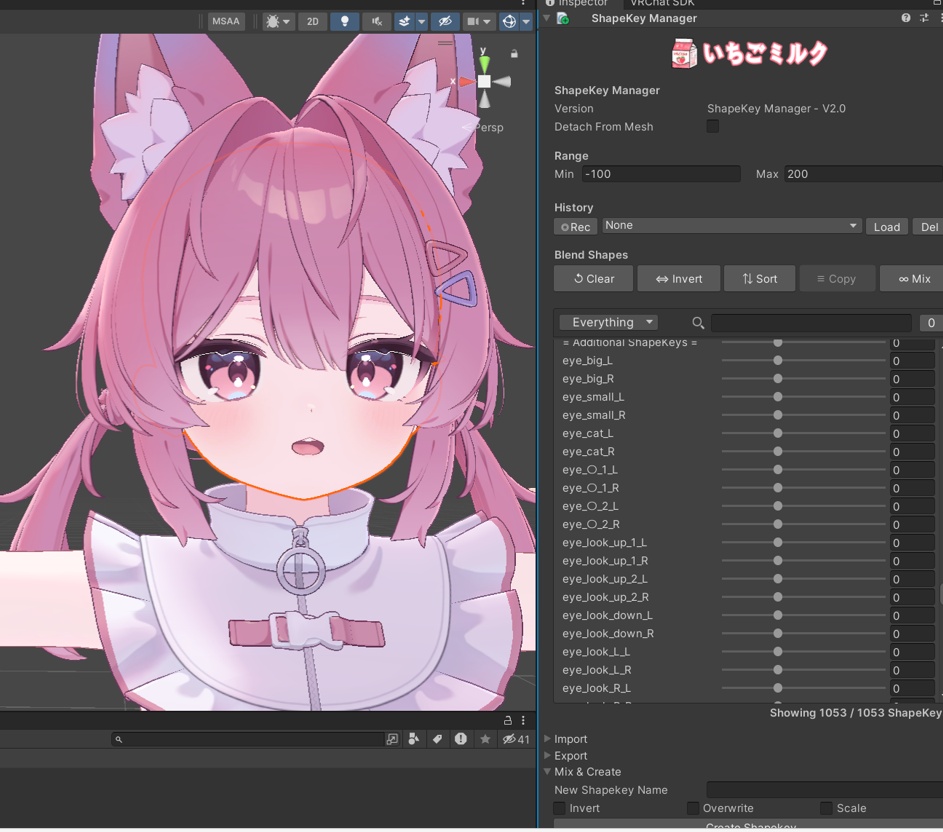Click blendshape search input field
The image size is (943, 832).
811,323
